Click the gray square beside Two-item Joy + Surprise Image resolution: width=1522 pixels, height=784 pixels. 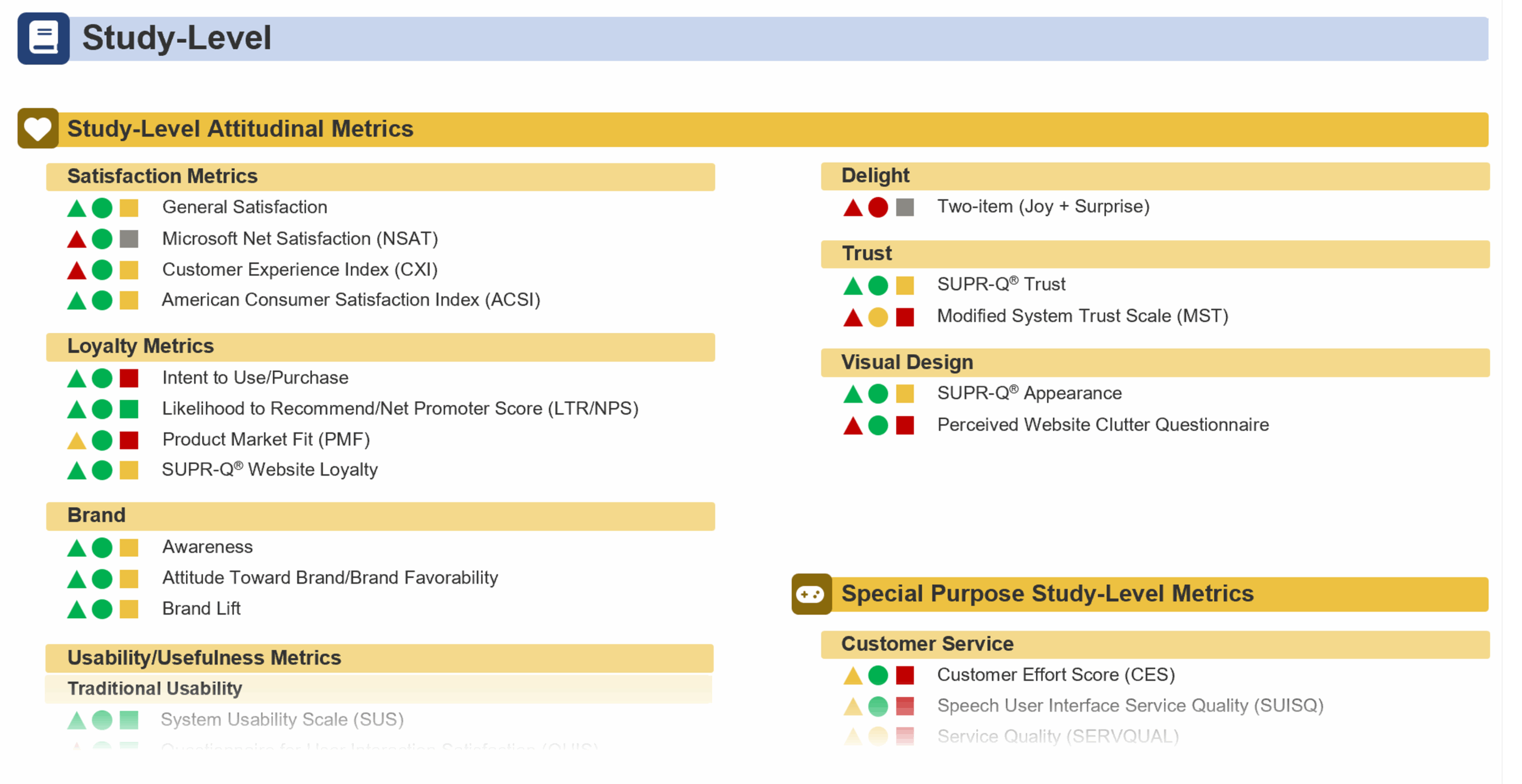point(904,207)
